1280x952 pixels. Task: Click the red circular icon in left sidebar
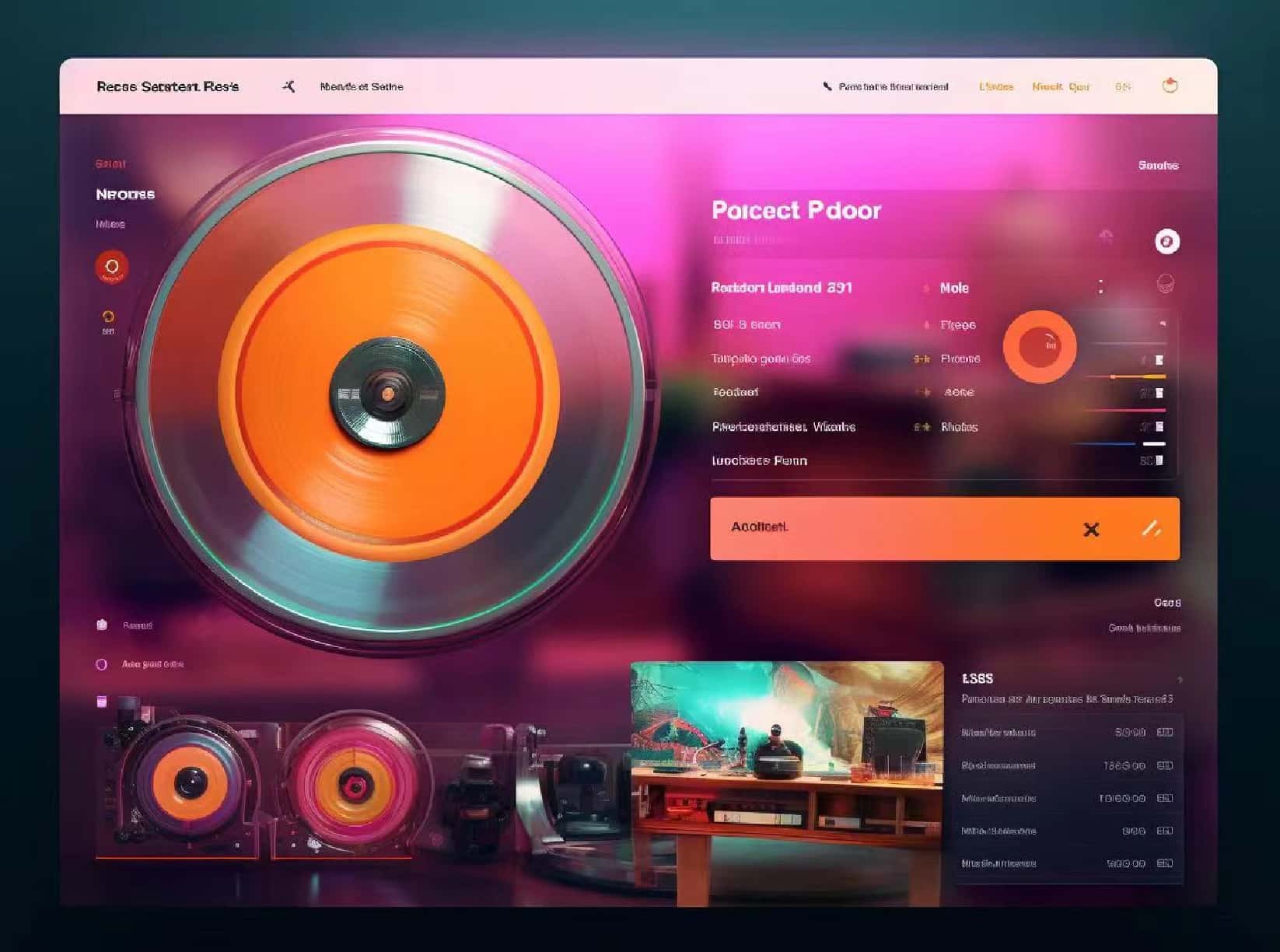111,267
